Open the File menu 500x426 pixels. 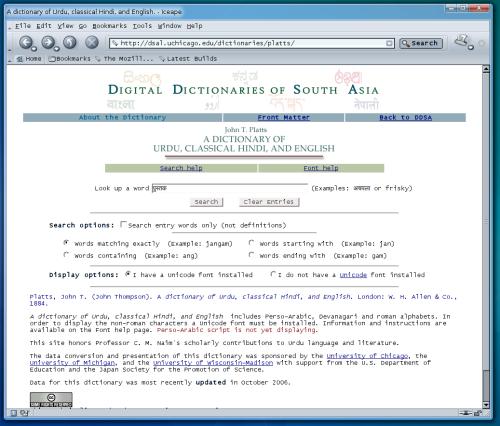click(23, 26)
